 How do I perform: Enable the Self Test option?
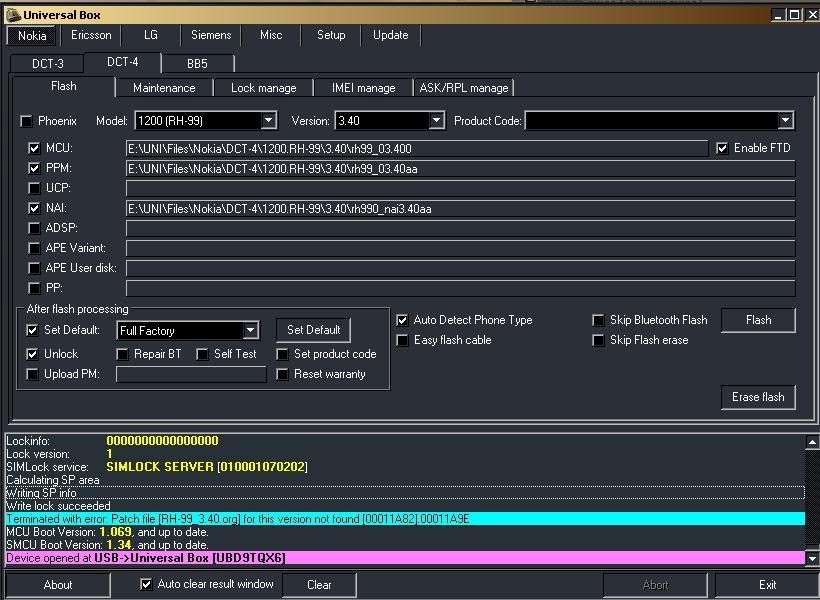(202, 355)
